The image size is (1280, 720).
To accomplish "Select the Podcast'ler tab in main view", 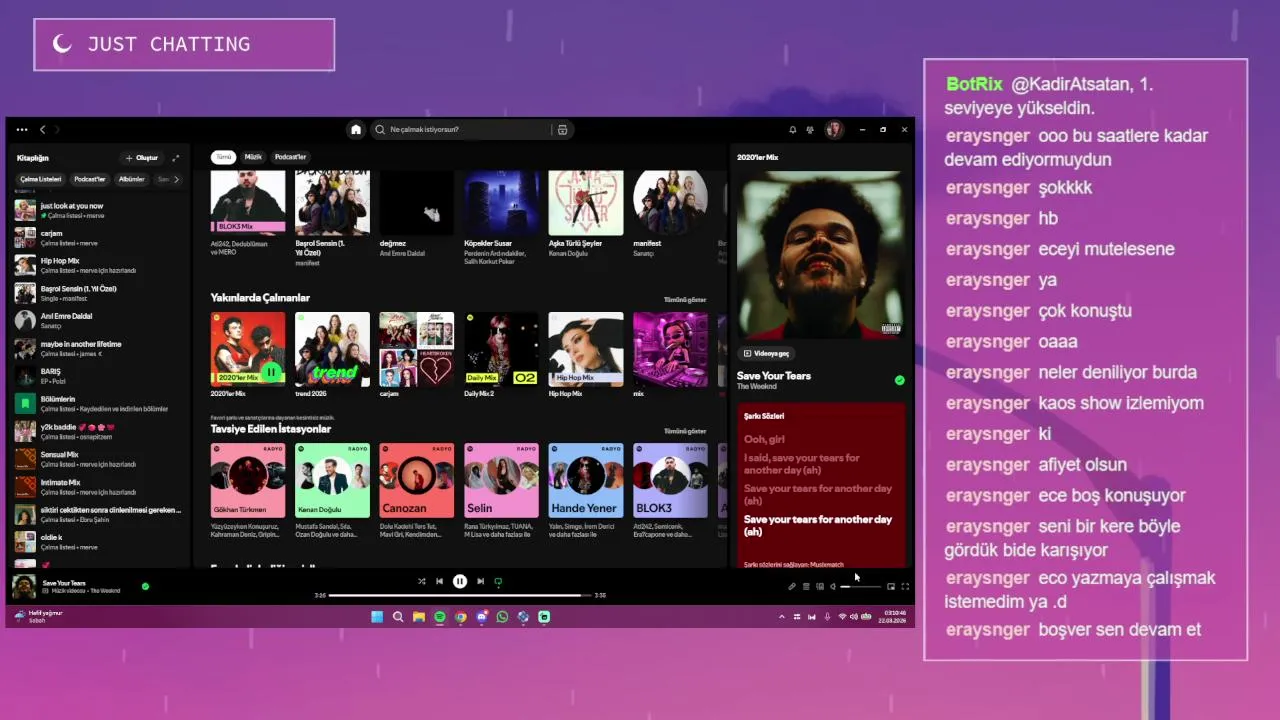I will tap(291, 157).
